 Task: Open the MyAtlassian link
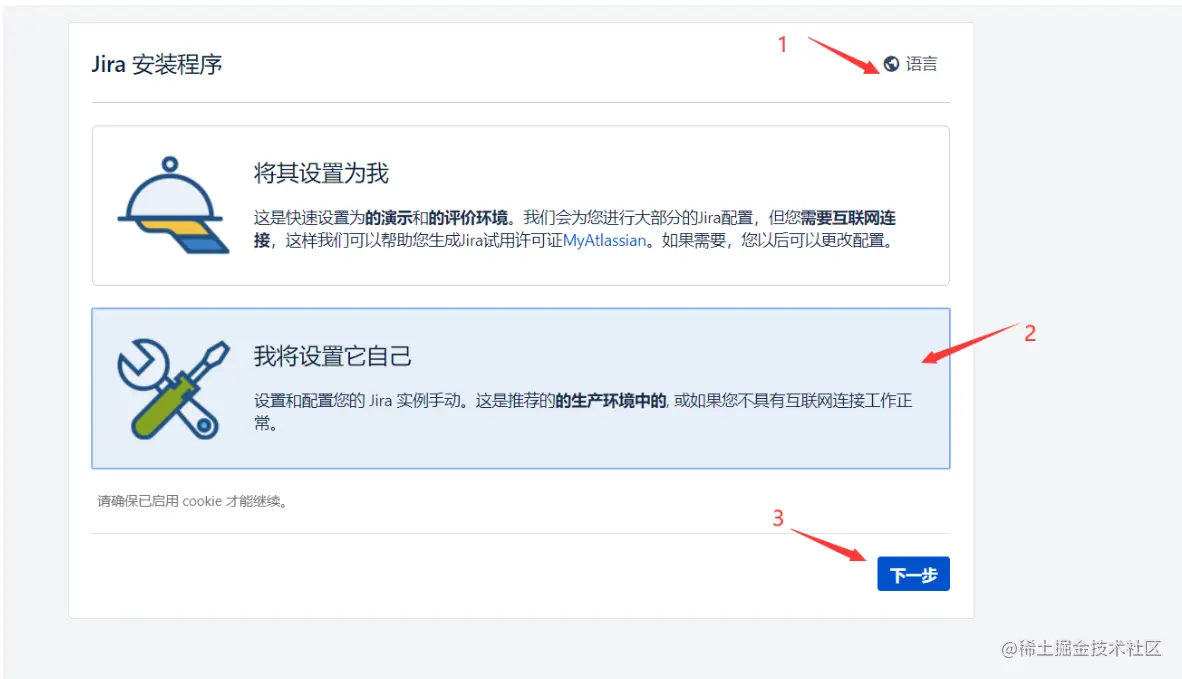pos(605,240)
